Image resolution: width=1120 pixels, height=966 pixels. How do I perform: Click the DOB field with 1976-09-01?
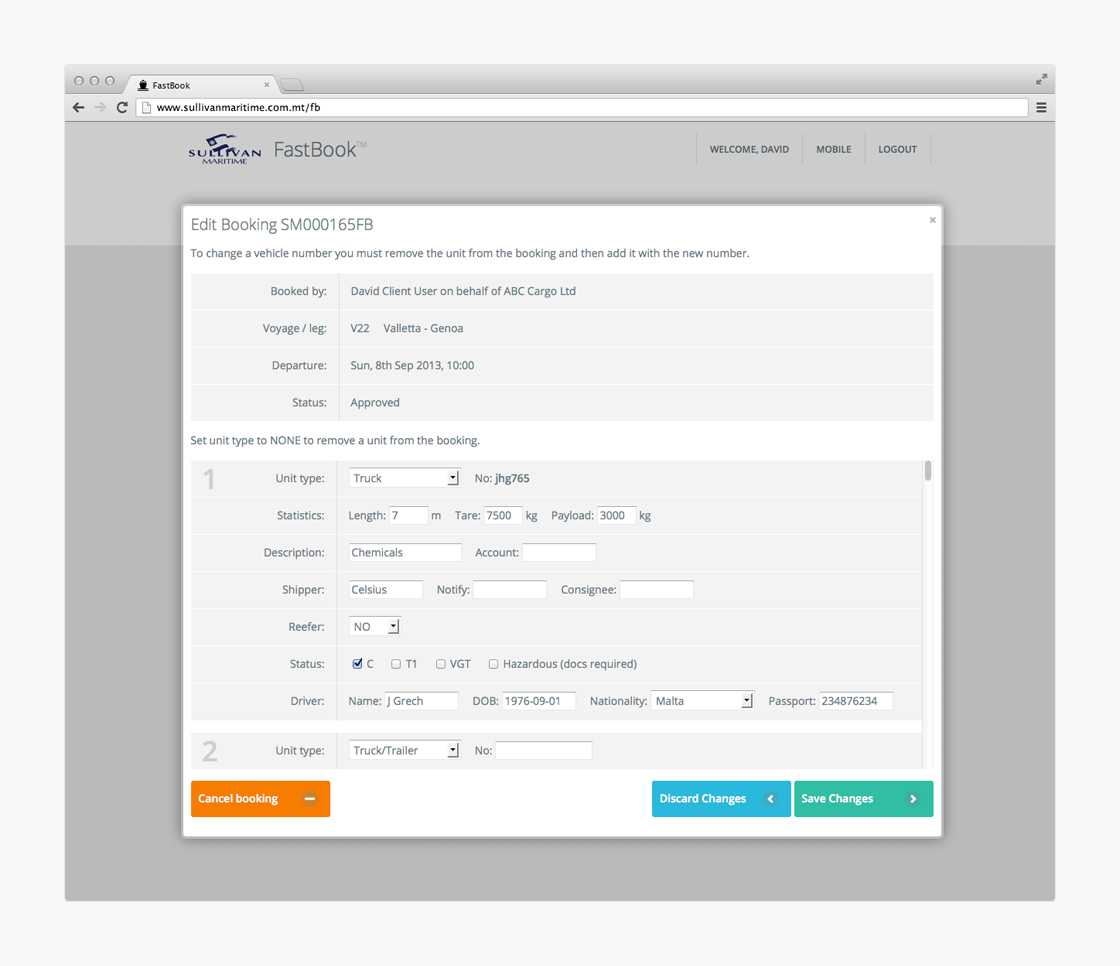[x=539, y=701]
